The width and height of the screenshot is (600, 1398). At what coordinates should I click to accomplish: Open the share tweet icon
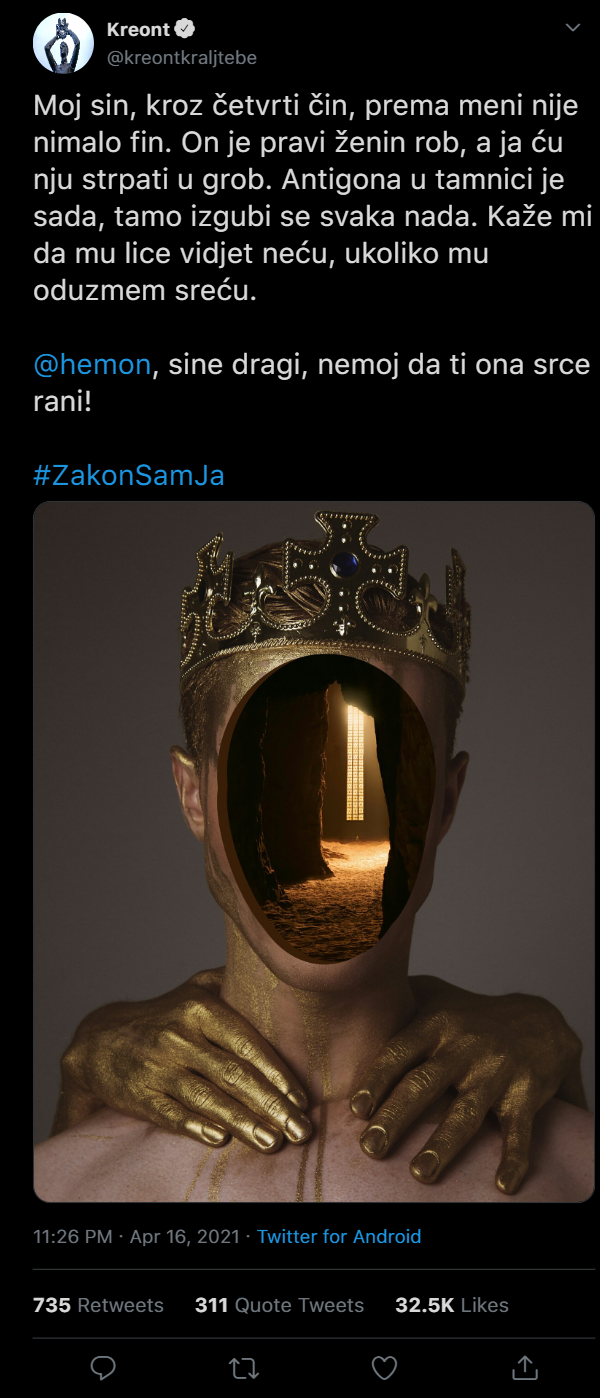[524, 1366]
